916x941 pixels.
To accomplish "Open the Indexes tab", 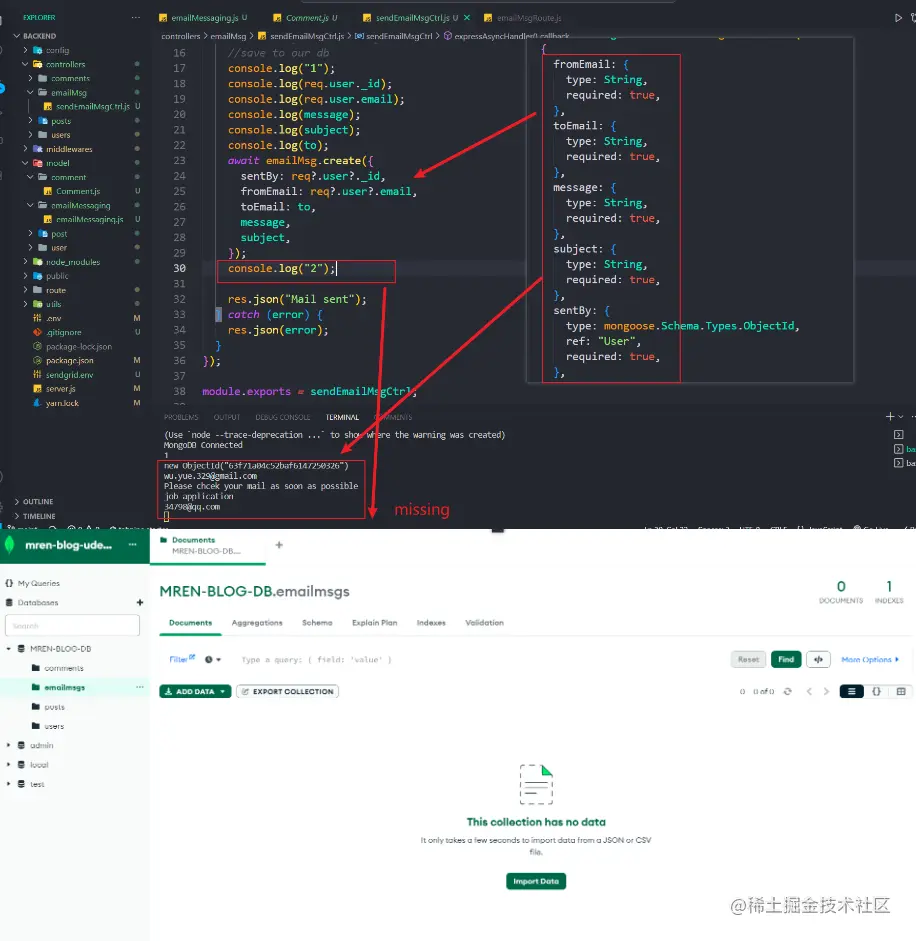I will [x=431, y=622].
